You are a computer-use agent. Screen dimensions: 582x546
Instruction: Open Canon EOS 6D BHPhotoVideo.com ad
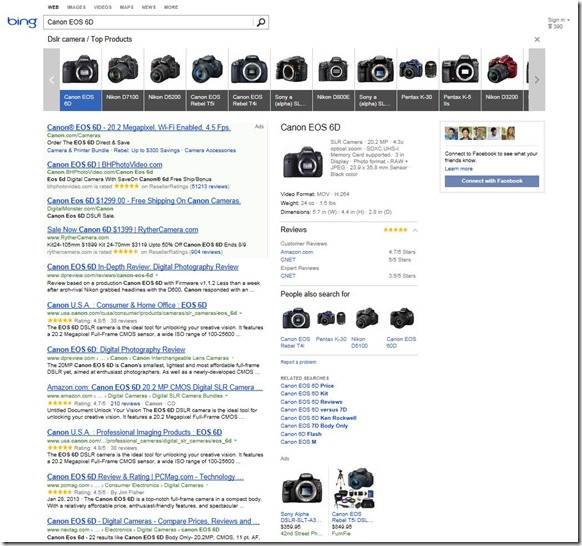pyautogui.click(x=105, y=164)
